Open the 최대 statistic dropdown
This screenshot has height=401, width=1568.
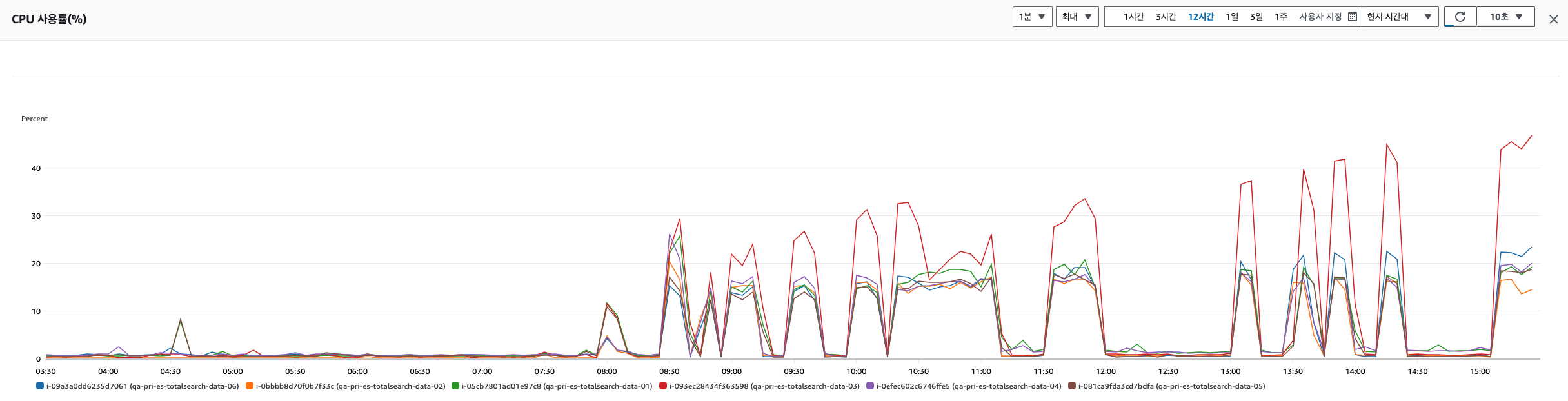[x=1077, y=17]
